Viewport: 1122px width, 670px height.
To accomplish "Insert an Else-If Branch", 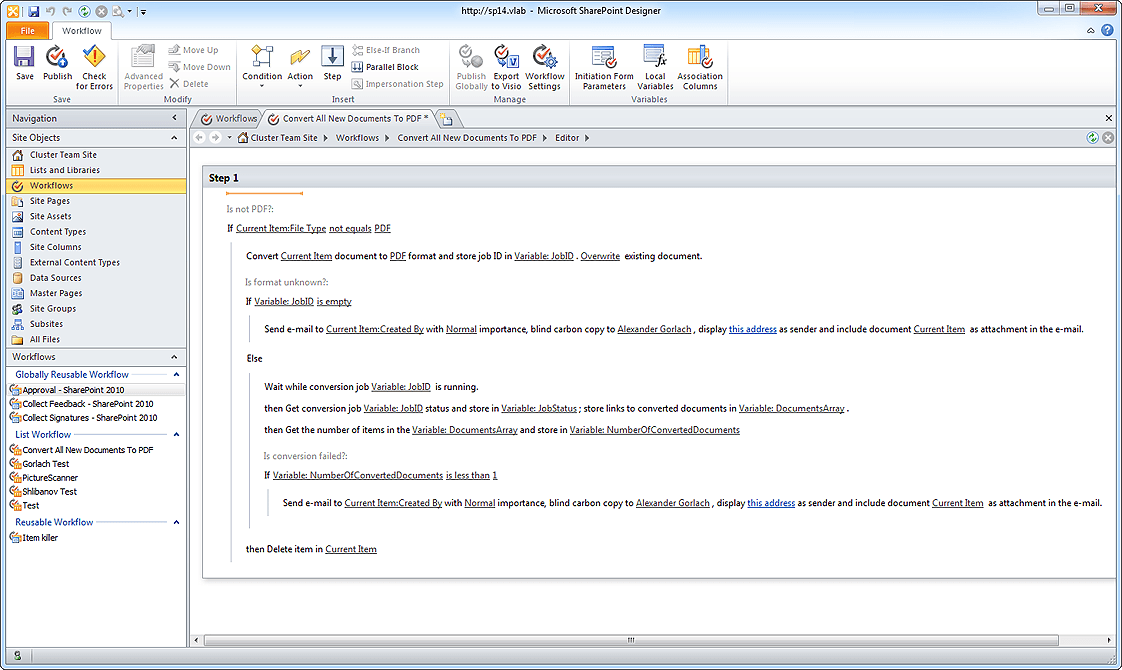I will pyautogui.click(x=386, y=50).
